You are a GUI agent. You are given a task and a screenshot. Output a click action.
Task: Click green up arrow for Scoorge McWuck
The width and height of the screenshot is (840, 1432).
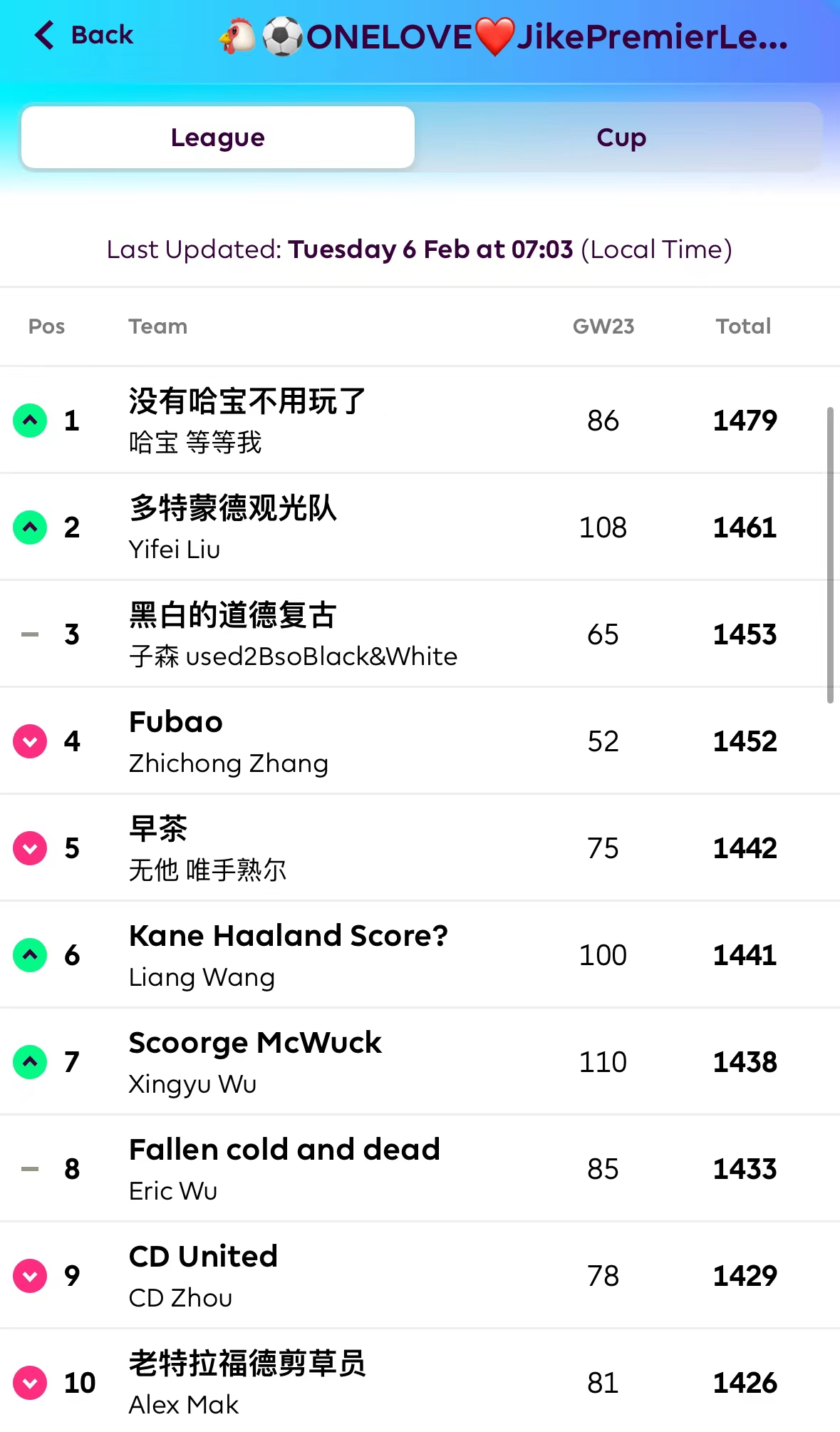[x=30, y=1062]
